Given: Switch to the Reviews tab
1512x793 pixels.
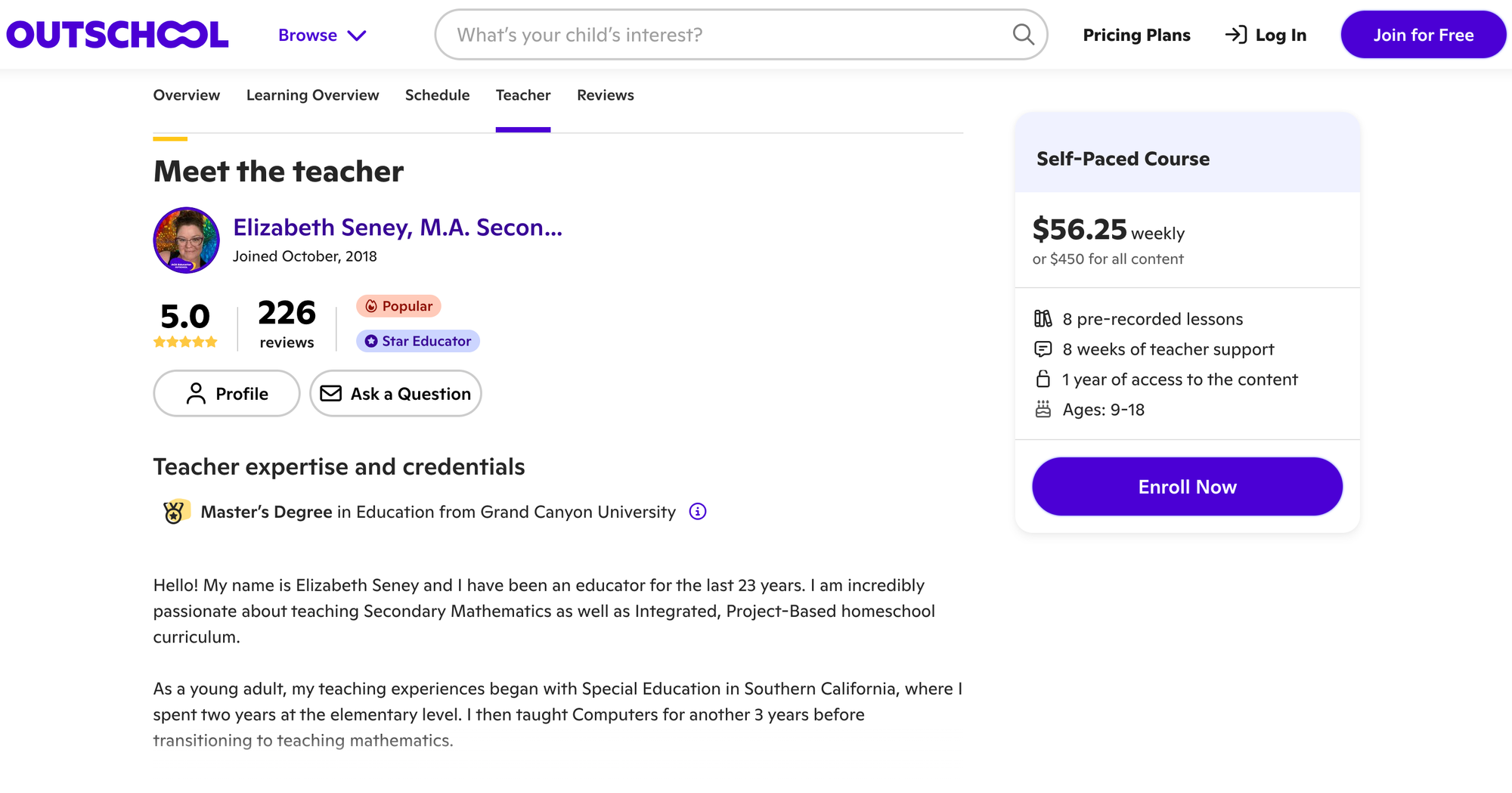Looking at the screenshot, I should click(605, 95).
